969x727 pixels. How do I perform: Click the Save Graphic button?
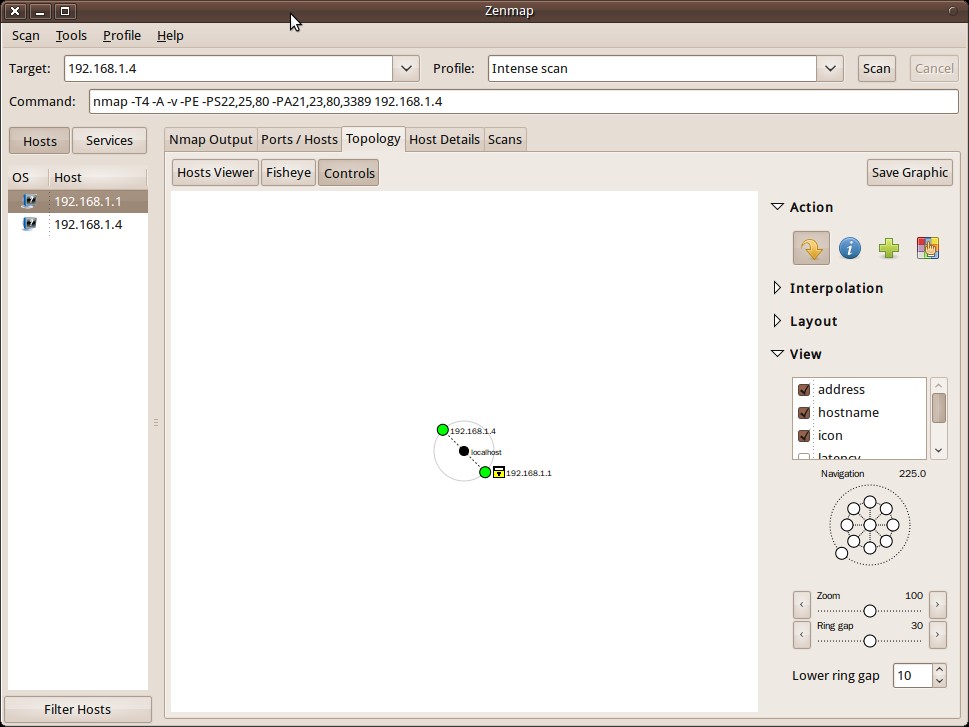910,172
